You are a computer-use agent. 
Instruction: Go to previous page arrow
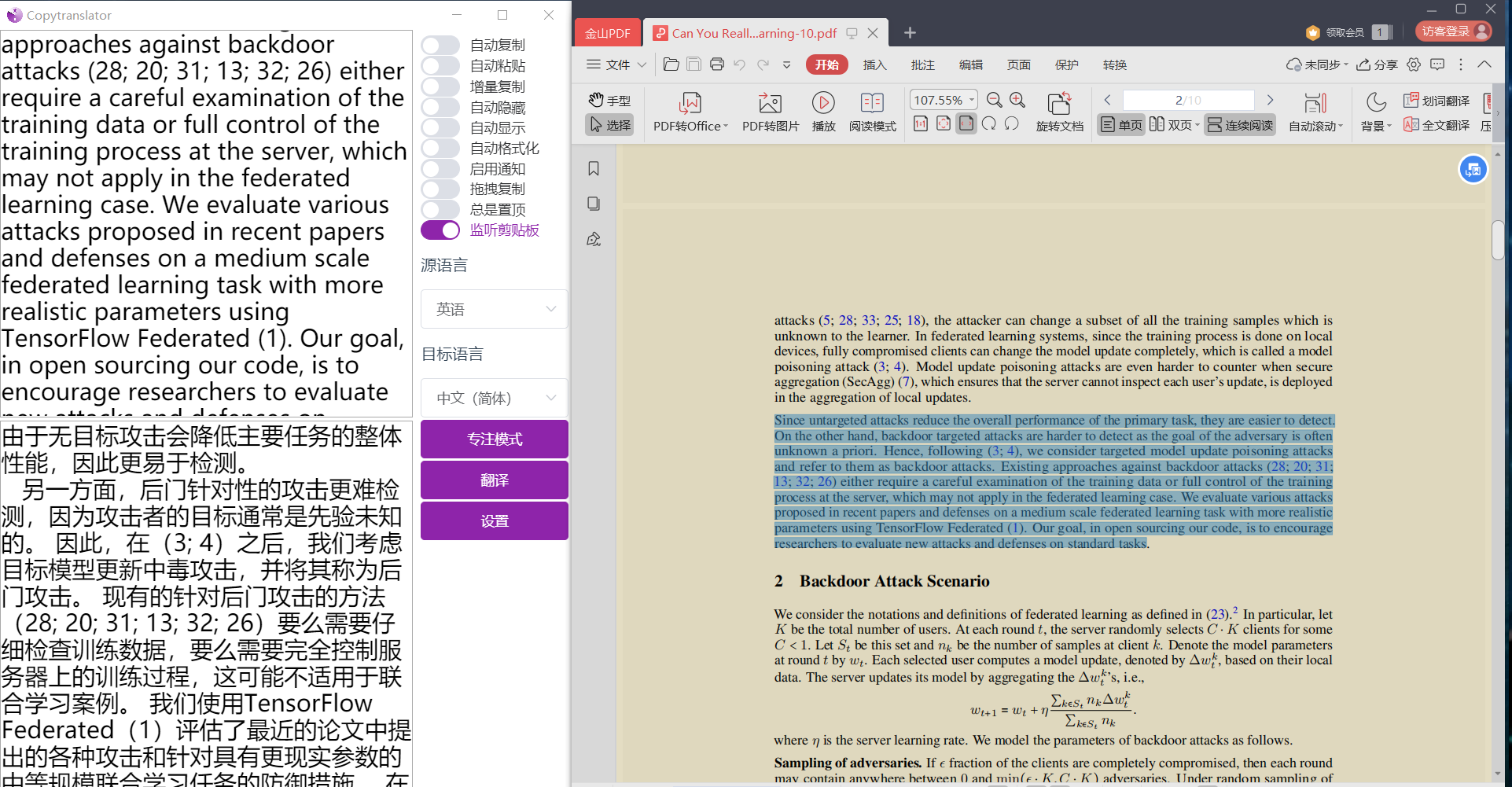click(x=1107, y=100)
